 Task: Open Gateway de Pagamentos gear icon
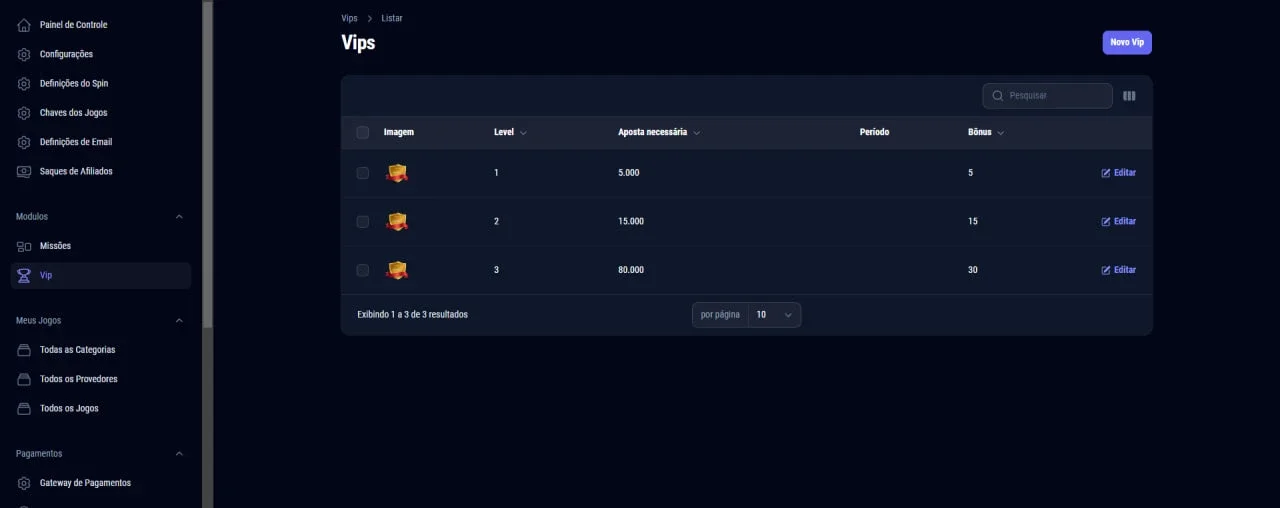pos(24,484)
